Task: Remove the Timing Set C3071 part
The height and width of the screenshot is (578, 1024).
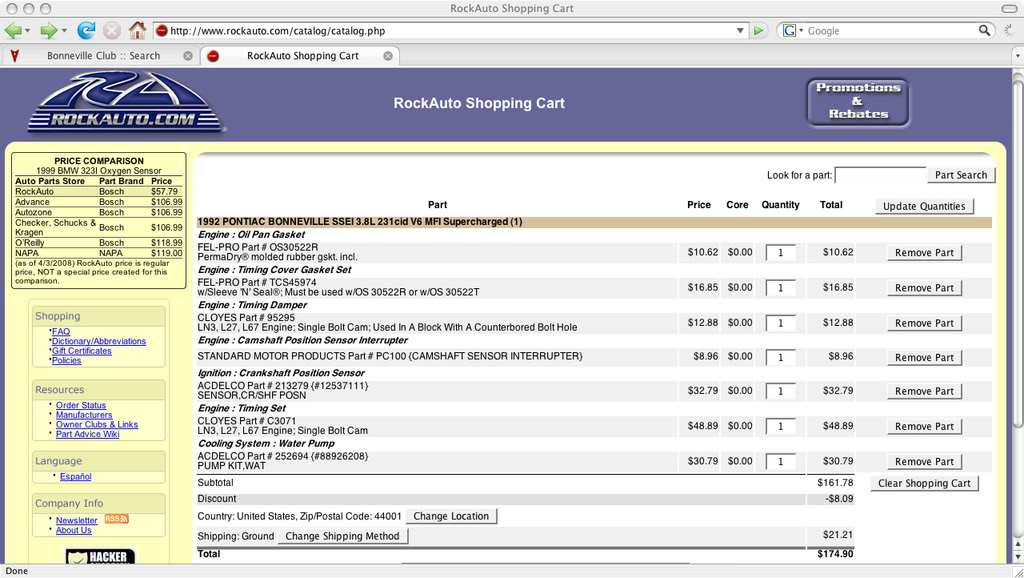Action: 924,426
